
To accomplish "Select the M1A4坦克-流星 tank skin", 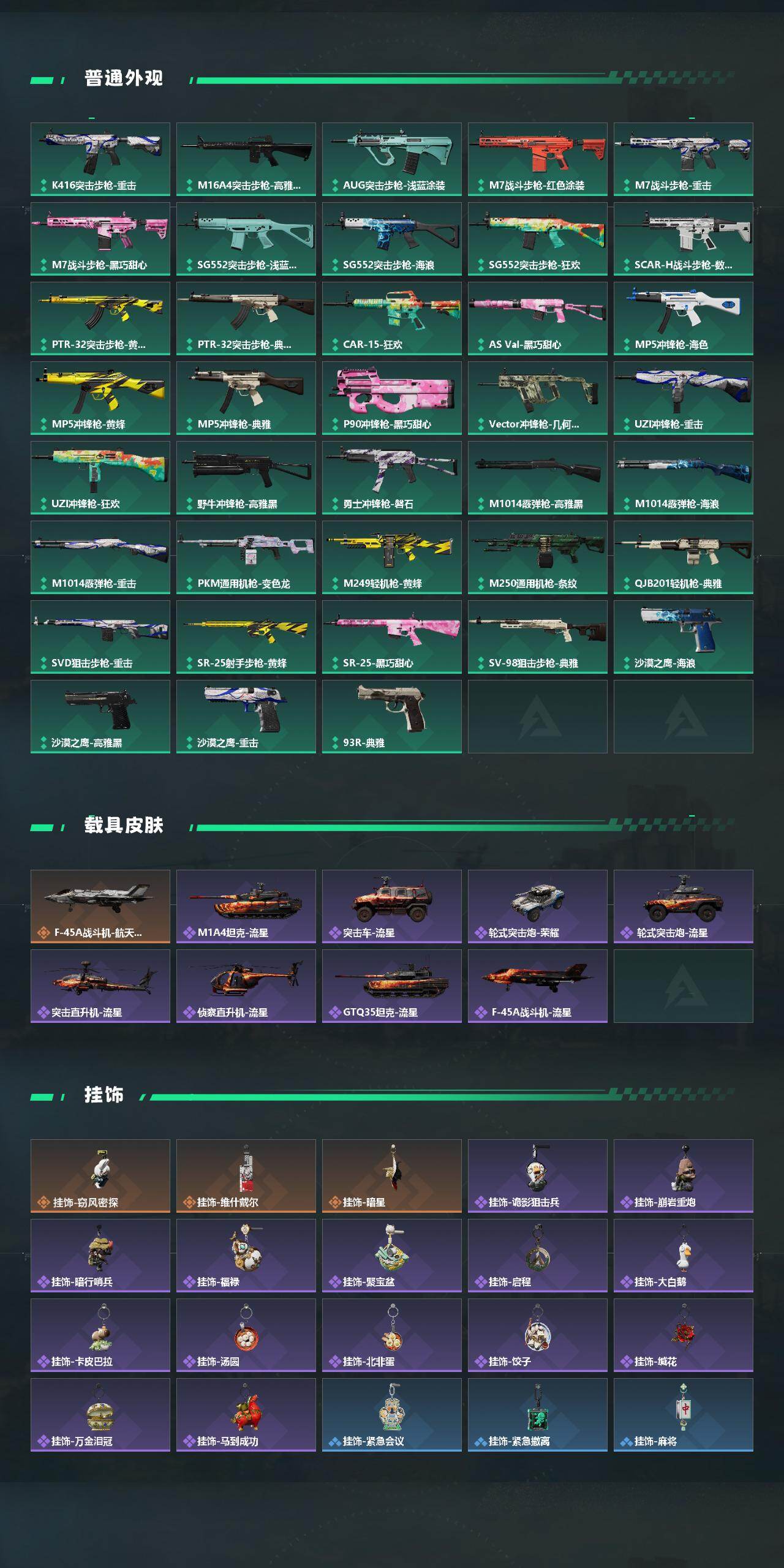I will 246,907.
